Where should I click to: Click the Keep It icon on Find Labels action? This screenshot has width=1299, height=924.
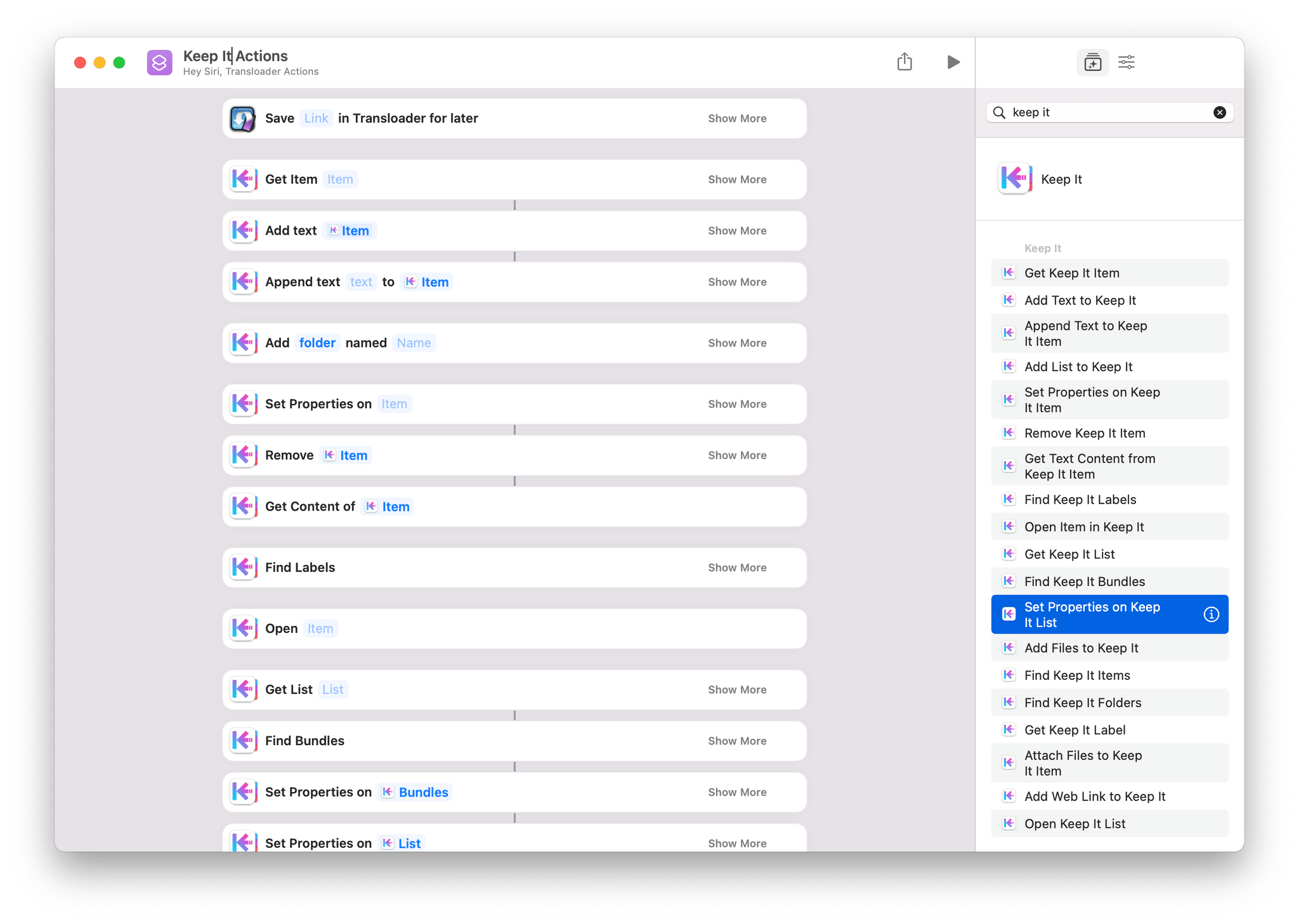pyautogui.click(x=243, y=568)
